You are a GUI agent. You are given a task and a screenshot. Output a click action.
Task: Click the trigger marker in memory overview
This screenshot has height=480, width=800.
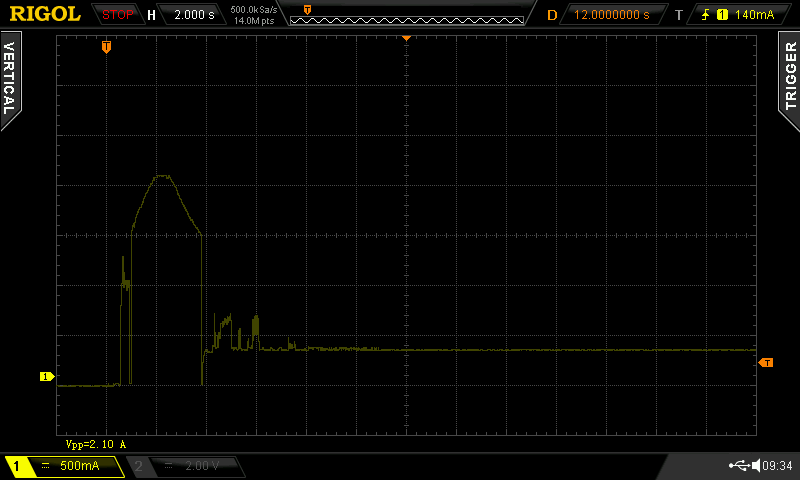pos(307,10)
